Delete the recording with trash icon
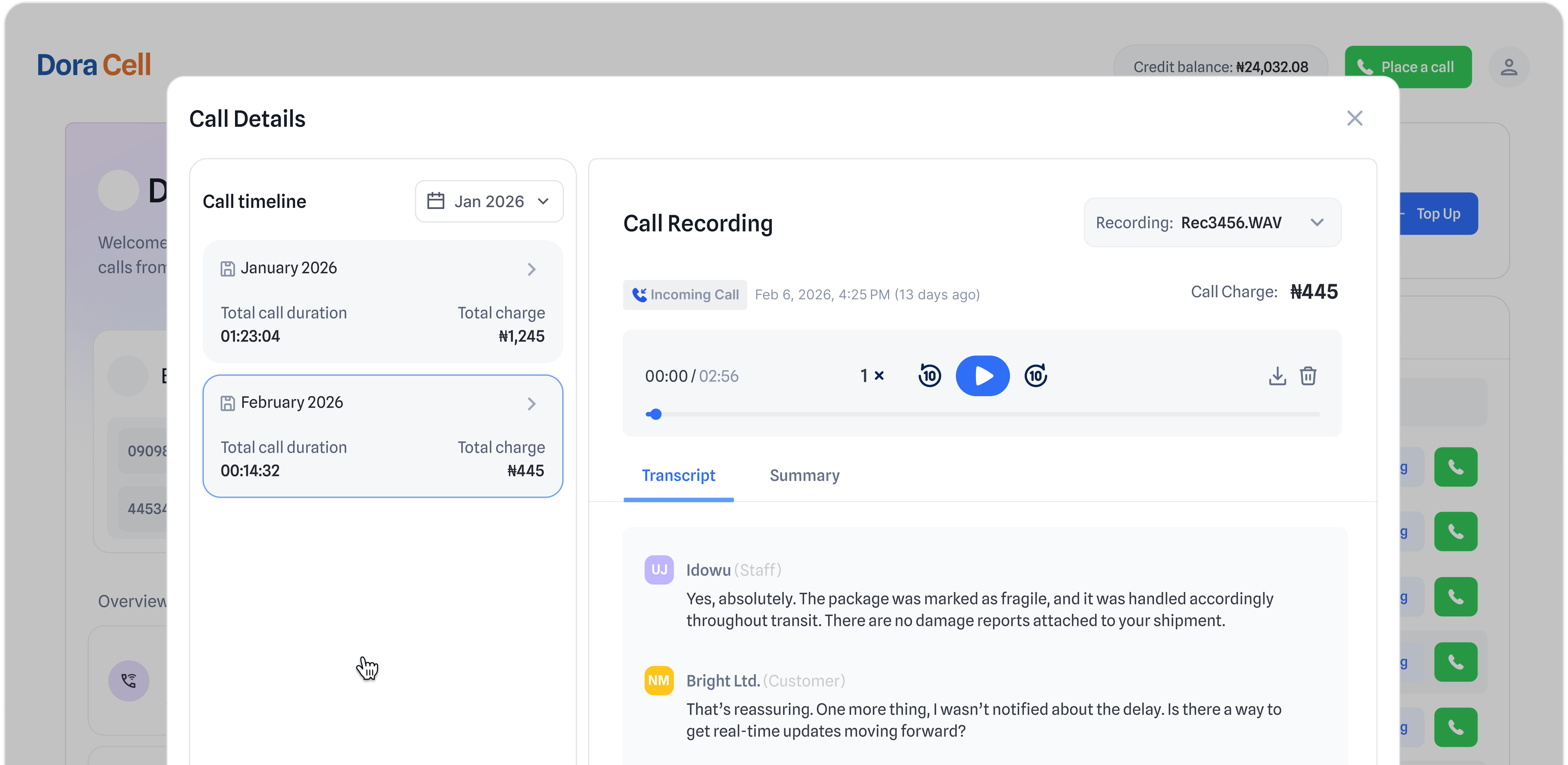 1308,376
